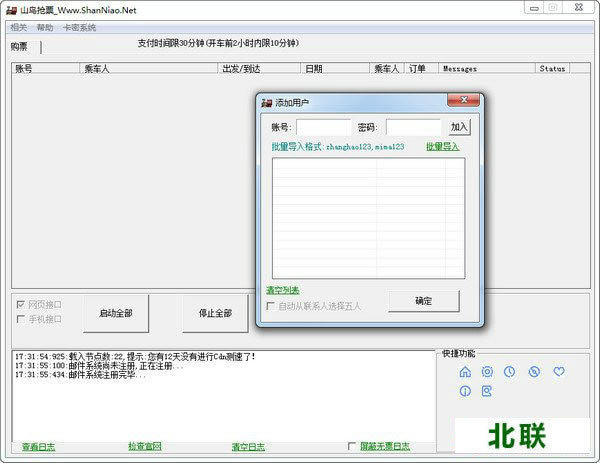Screen dimensions: 600x463
Task: Click the 加入 button to add user
Action: pos(459,127)
